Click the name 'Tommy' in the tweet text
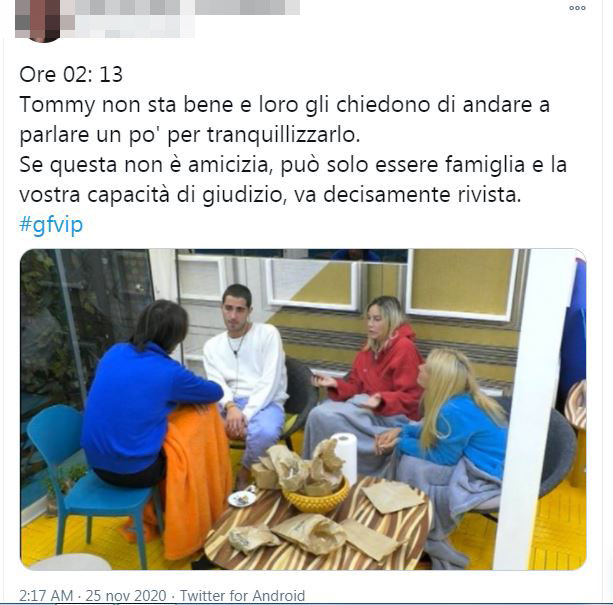Screen dimensions: 613x605 coord(57,105)
